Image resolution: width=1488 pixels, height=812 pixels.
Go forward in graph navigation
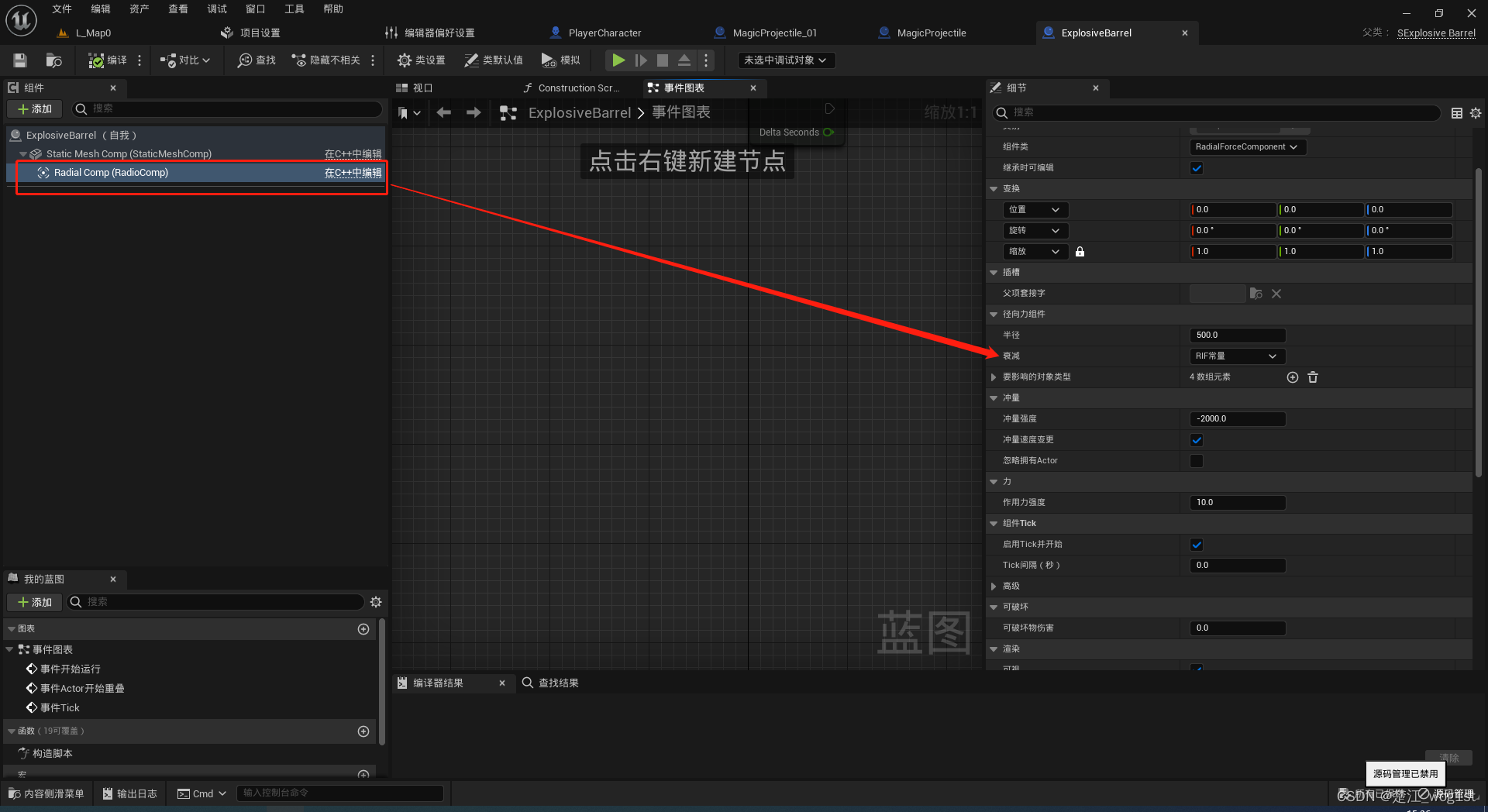point(474,113)
